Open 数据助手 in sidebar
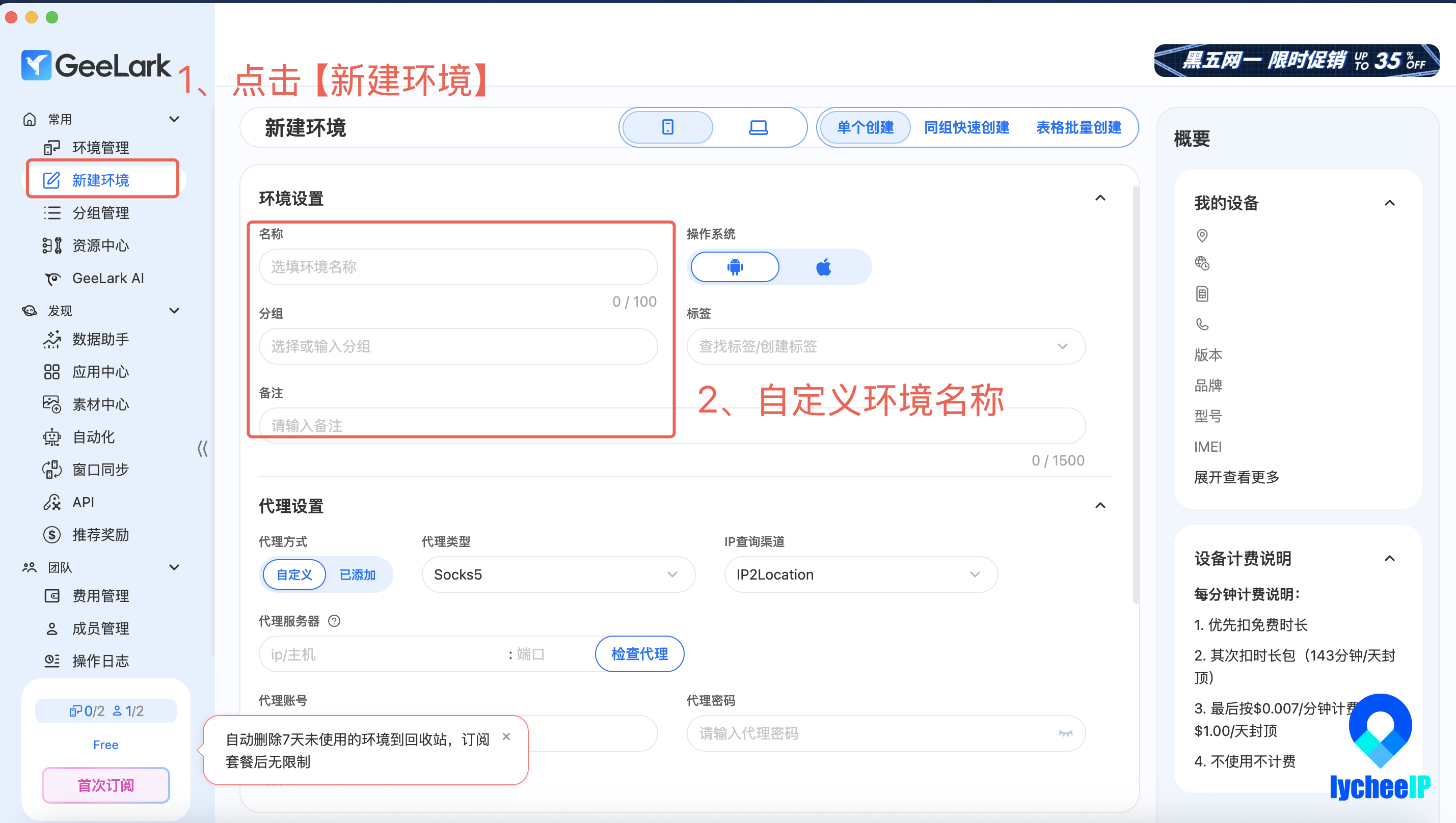 101,339
